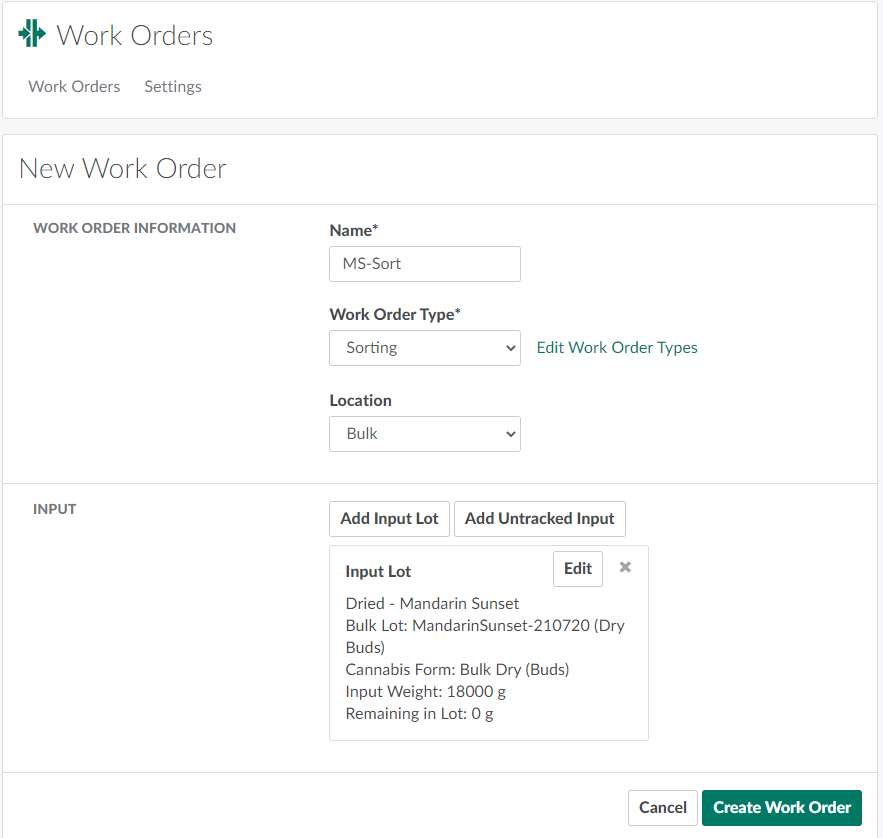Submit with the Create Work Order button
Image resolution: width=883 pixels, height=838 pixels.
(x=781, y=808)
